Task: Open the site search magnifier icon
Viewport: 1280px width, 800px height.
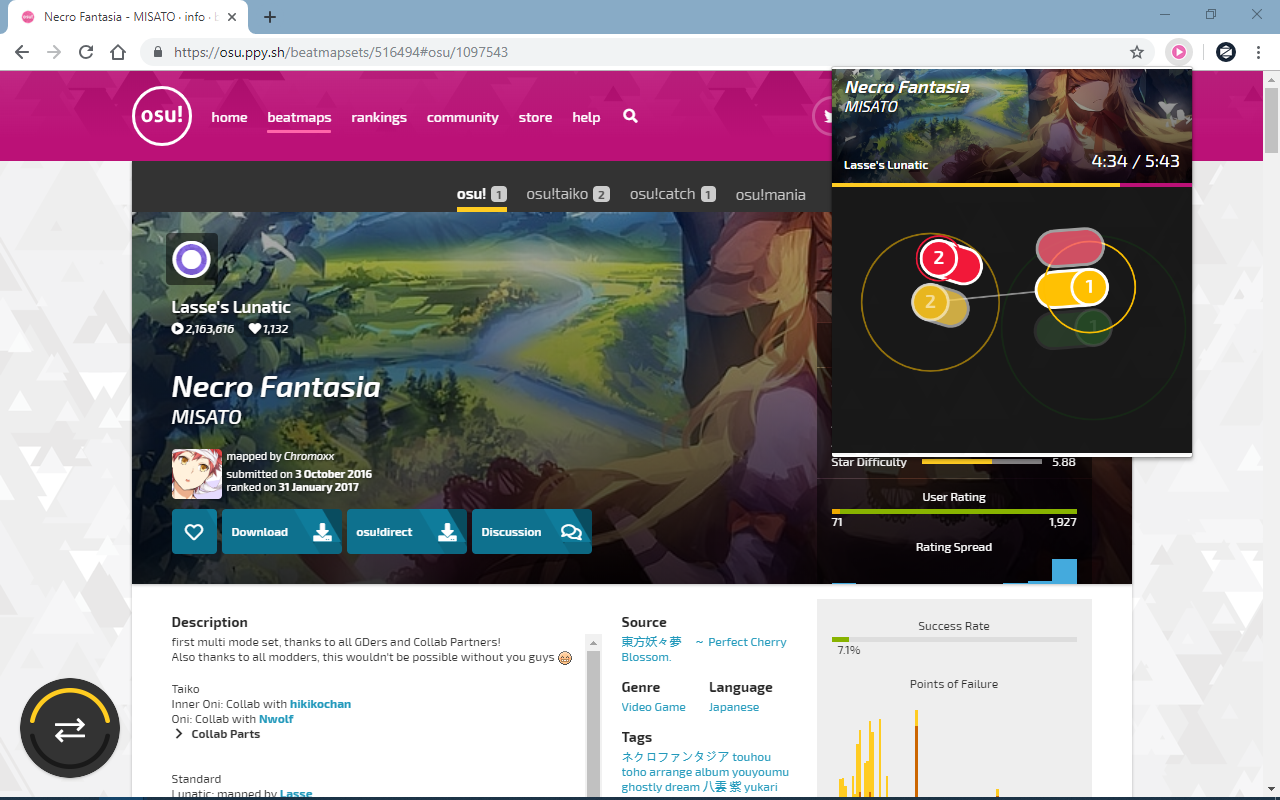Action: pyautogui.click(x=630, y=116)
